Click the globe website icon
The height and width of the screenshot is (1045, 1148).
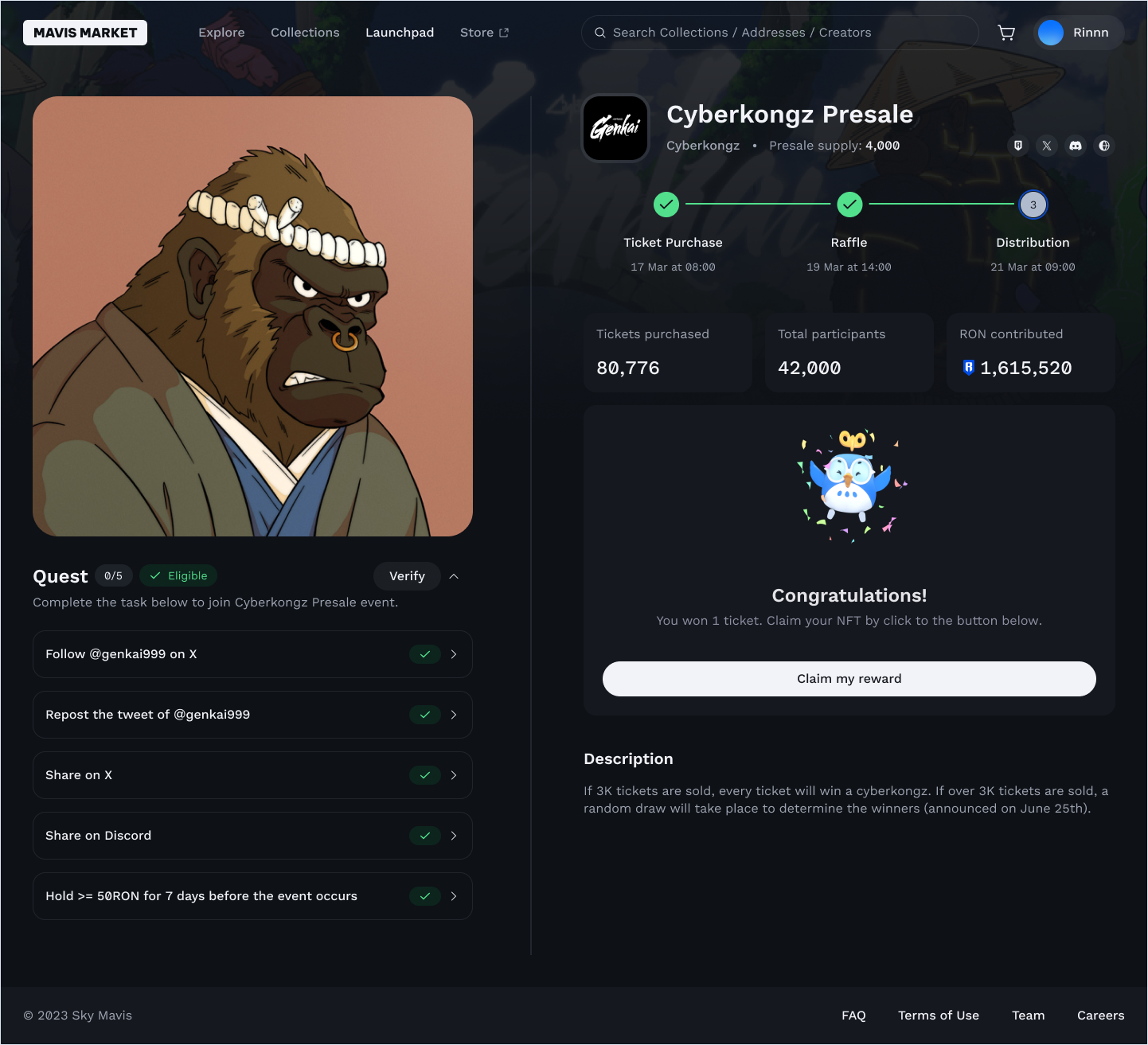click(1104, 146)
